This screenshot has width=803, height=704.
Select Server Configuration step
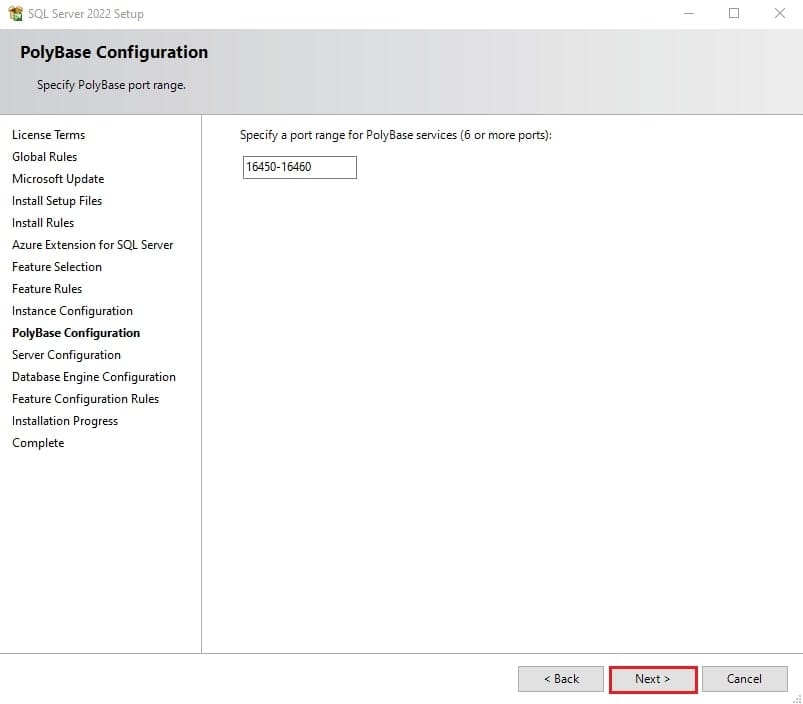(x=67, y=355)
